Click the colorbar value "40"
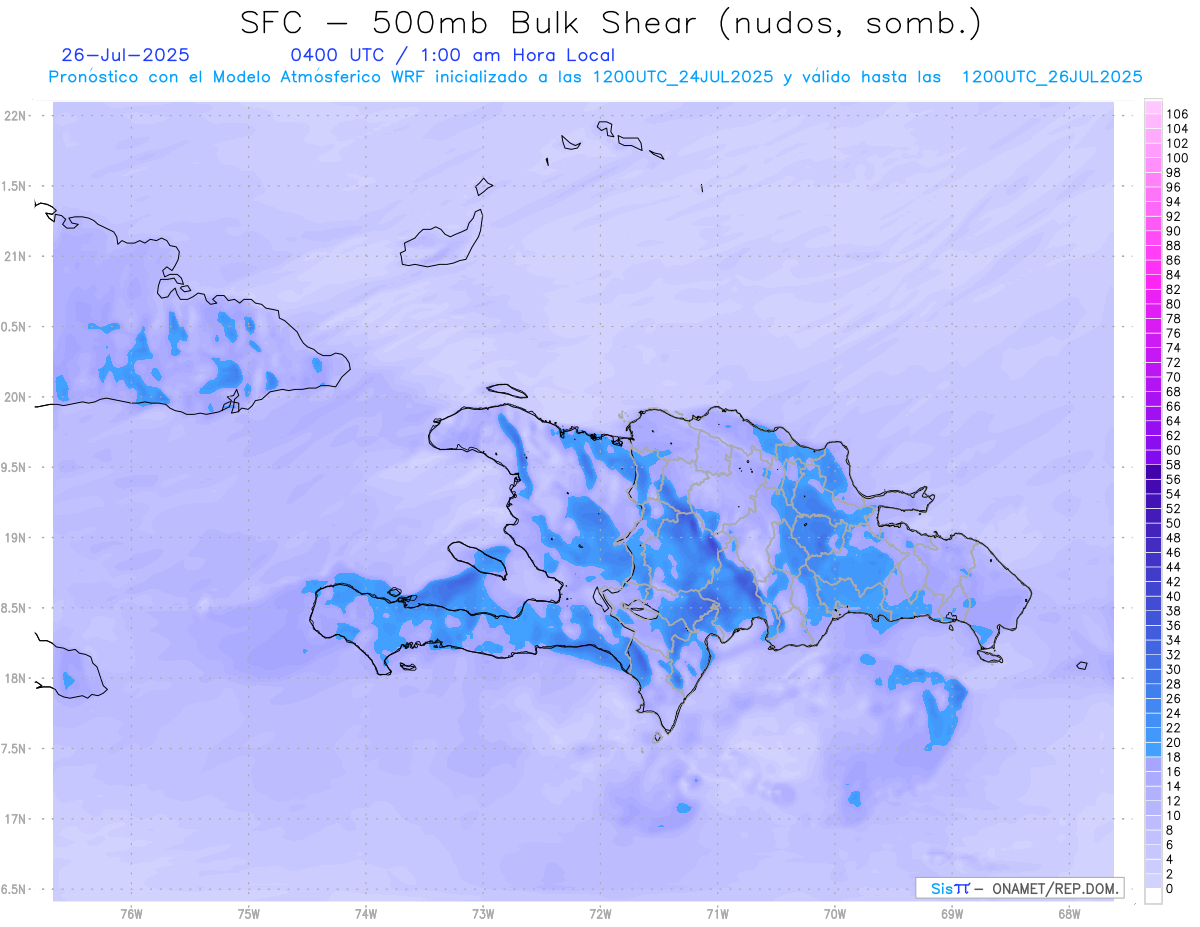The width and height of the screenshot is (1200, 927). point(1173,596)
